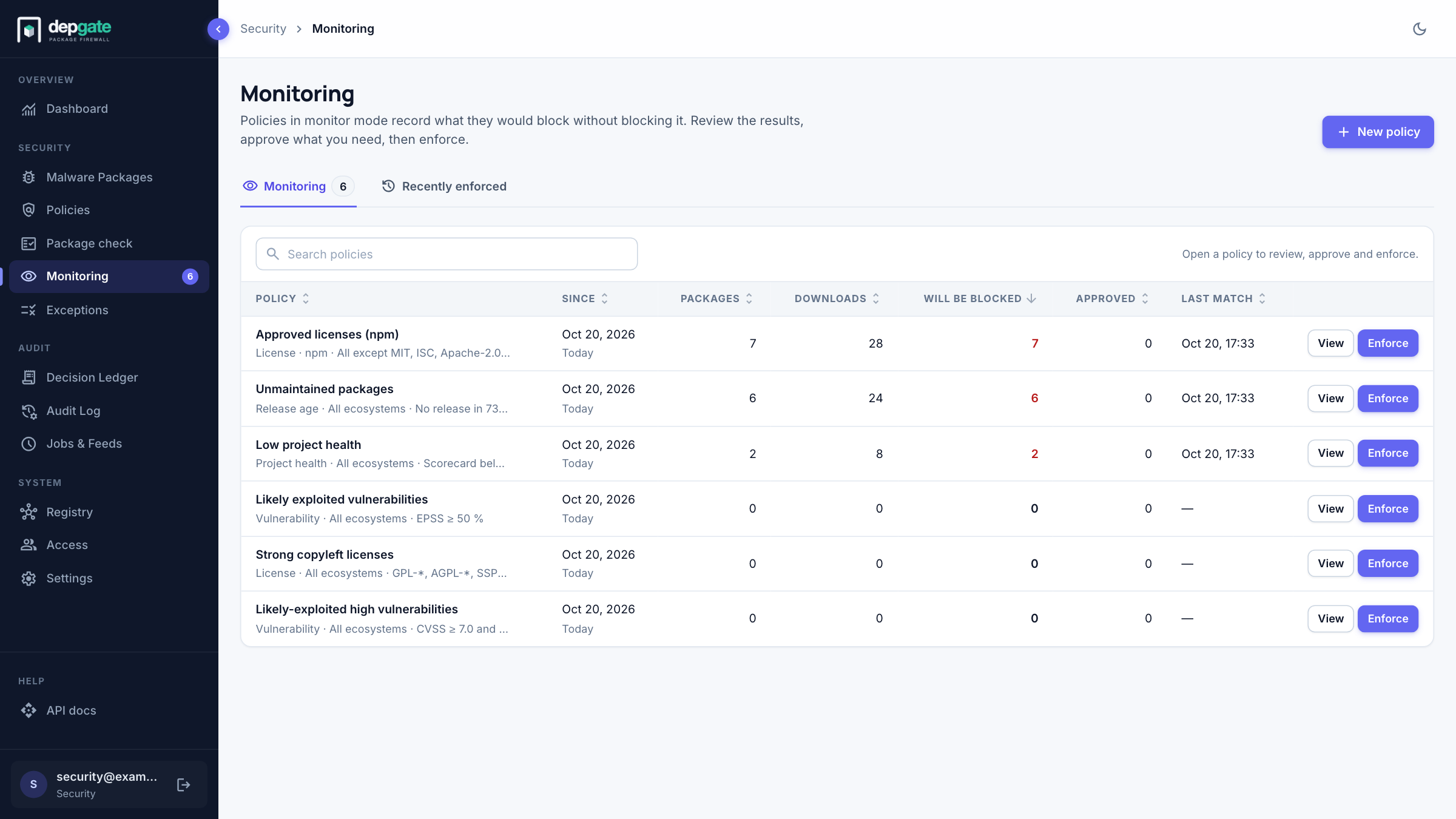The width and height of the screenshot is (1456, 819).
Task: Enforce the Unmaintained packages policy
Action: tap(1387, 399)
